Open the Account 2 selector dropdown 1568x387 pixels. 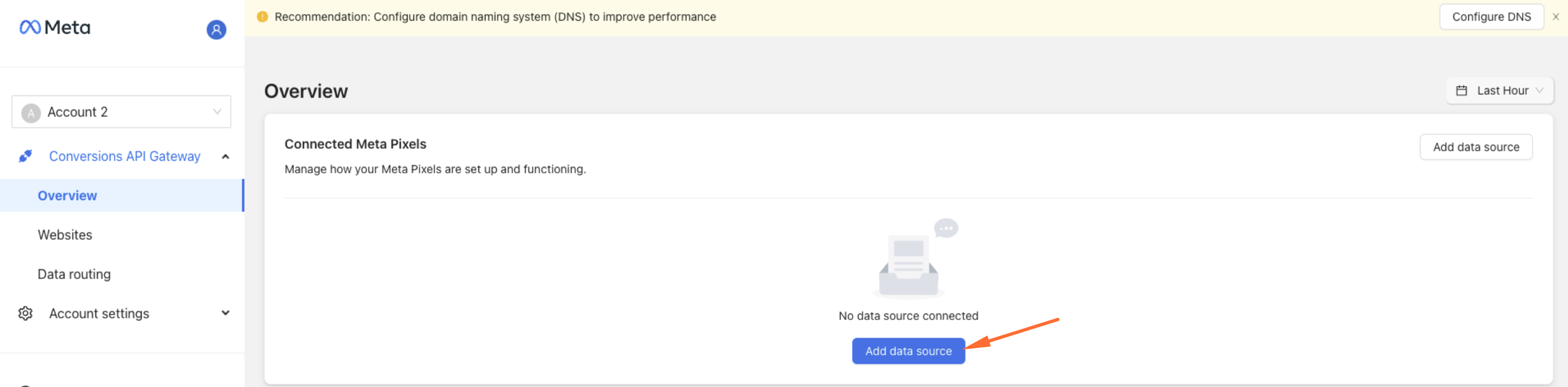pyautogui.click(x=121, y=112)
